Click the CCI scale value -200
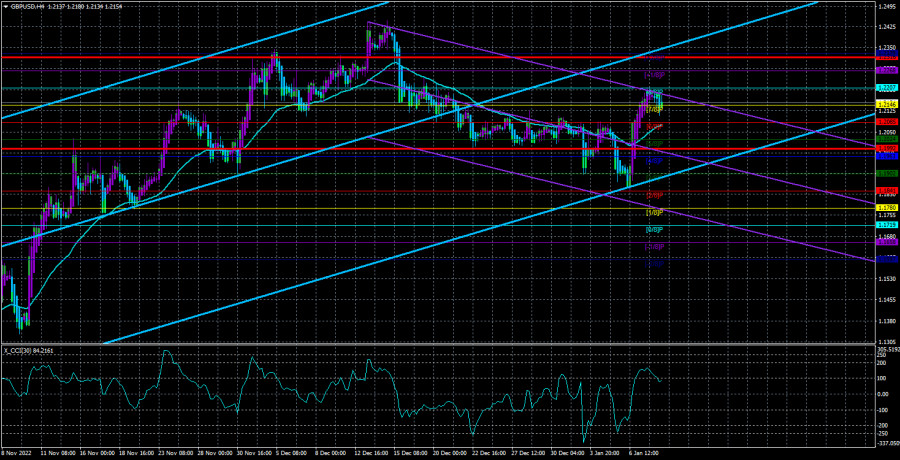 point(884,426)
